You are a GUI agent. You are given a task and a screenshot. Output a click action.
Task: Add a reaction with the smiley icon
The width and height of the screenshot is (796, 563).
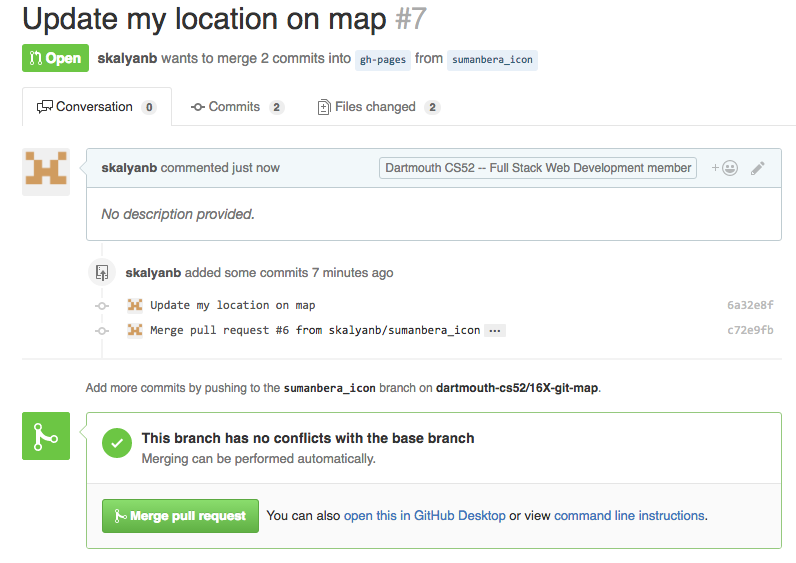[725, 168]
